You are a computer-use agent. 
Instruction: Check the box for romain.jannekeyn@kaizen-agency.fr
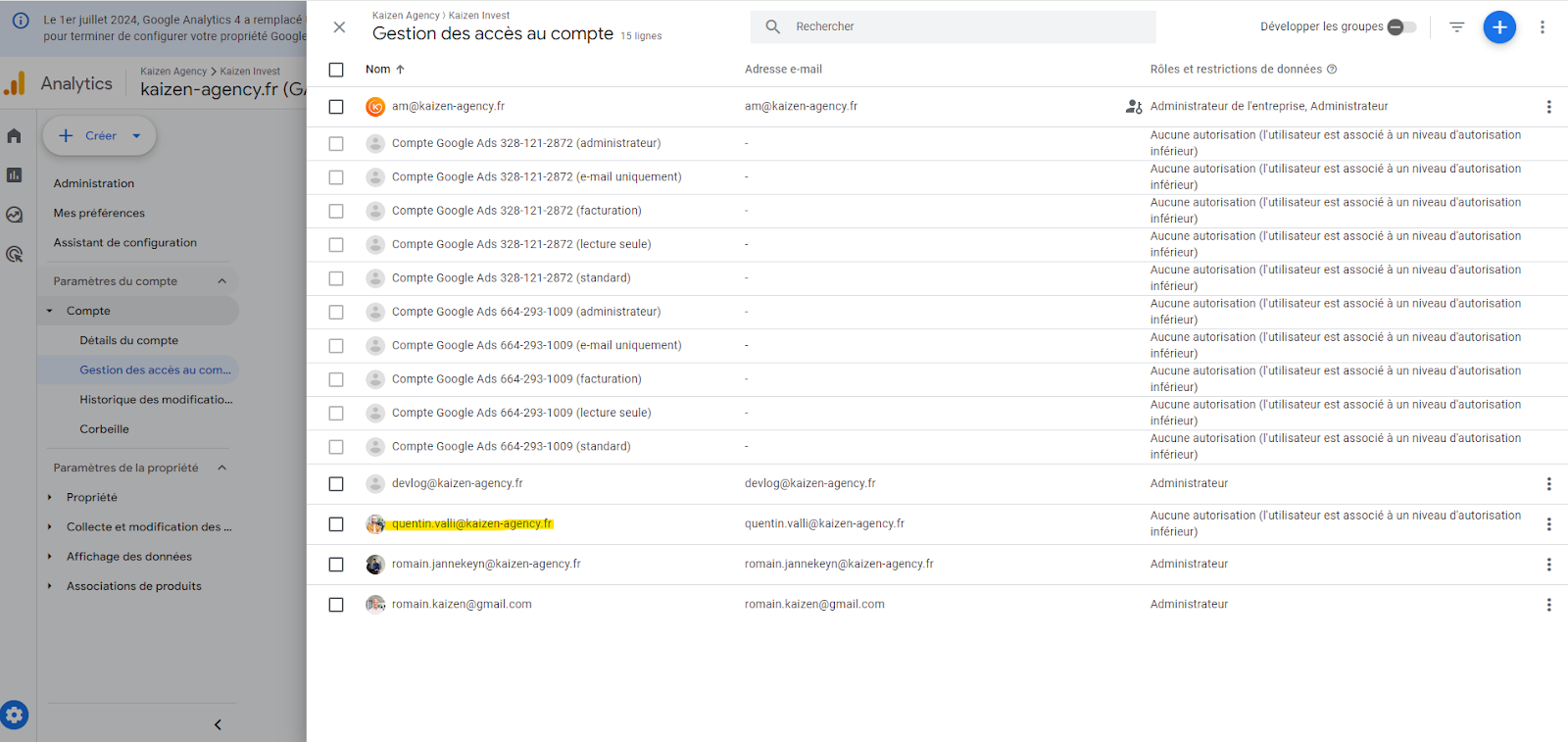point(336,565)
